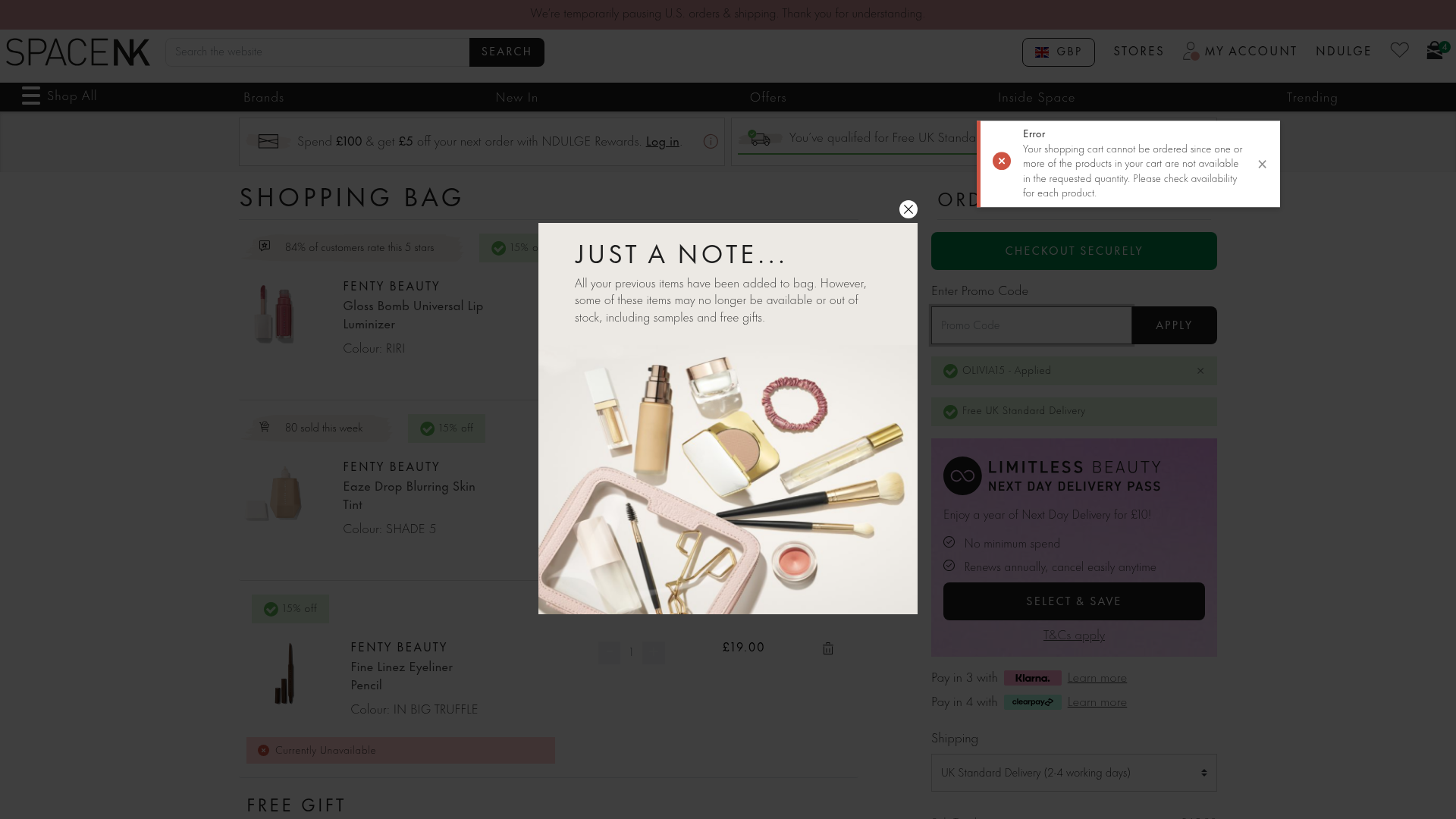Click the NDULGE Rewards info icon

point(711,142)
